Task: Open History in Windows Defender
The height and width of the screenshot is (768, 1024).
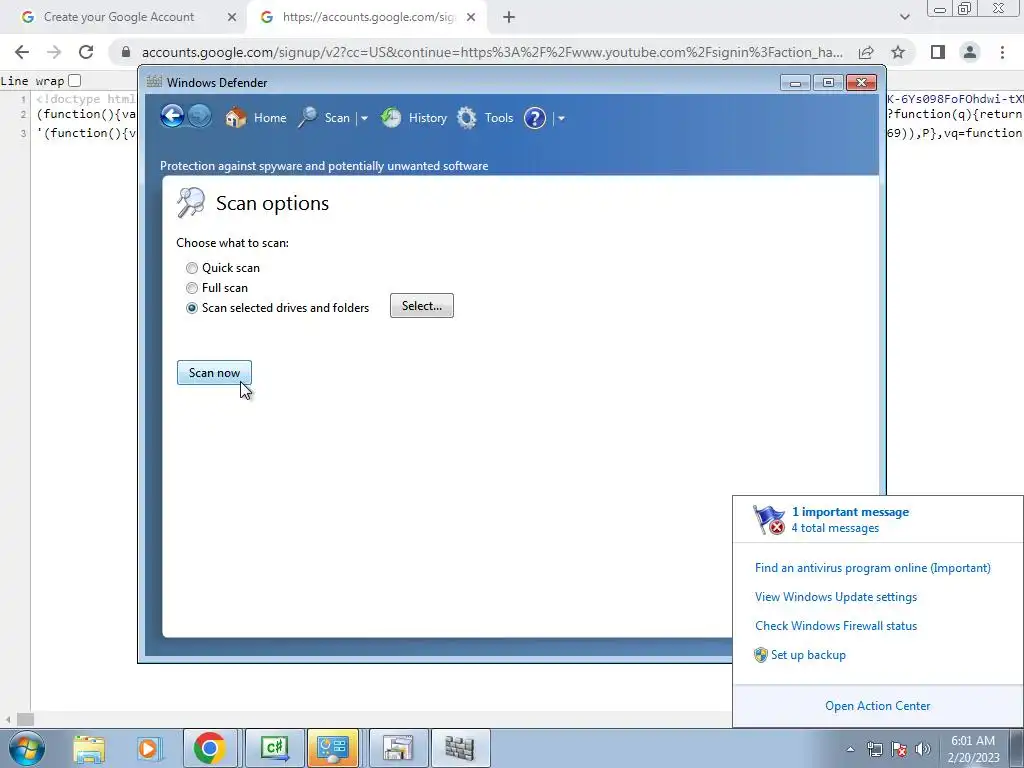Action: (x=414, y=118)
